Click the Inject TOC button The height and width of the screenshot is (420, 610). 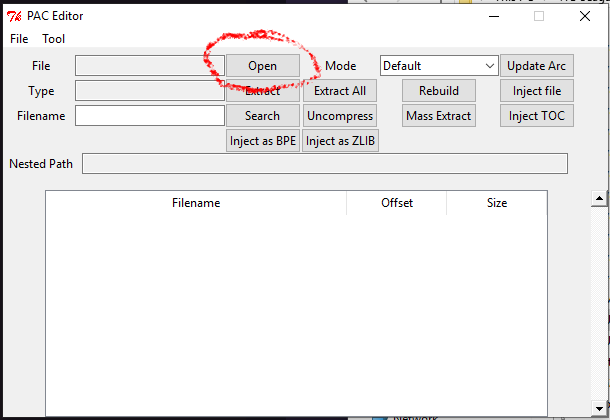(536, 116)
